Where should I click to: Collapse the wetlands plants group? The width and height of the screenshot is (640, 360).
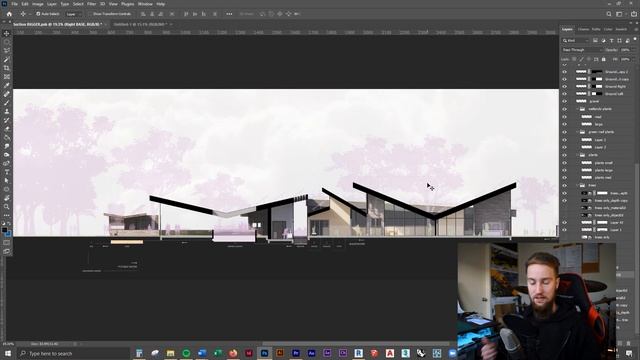(577, 109)
